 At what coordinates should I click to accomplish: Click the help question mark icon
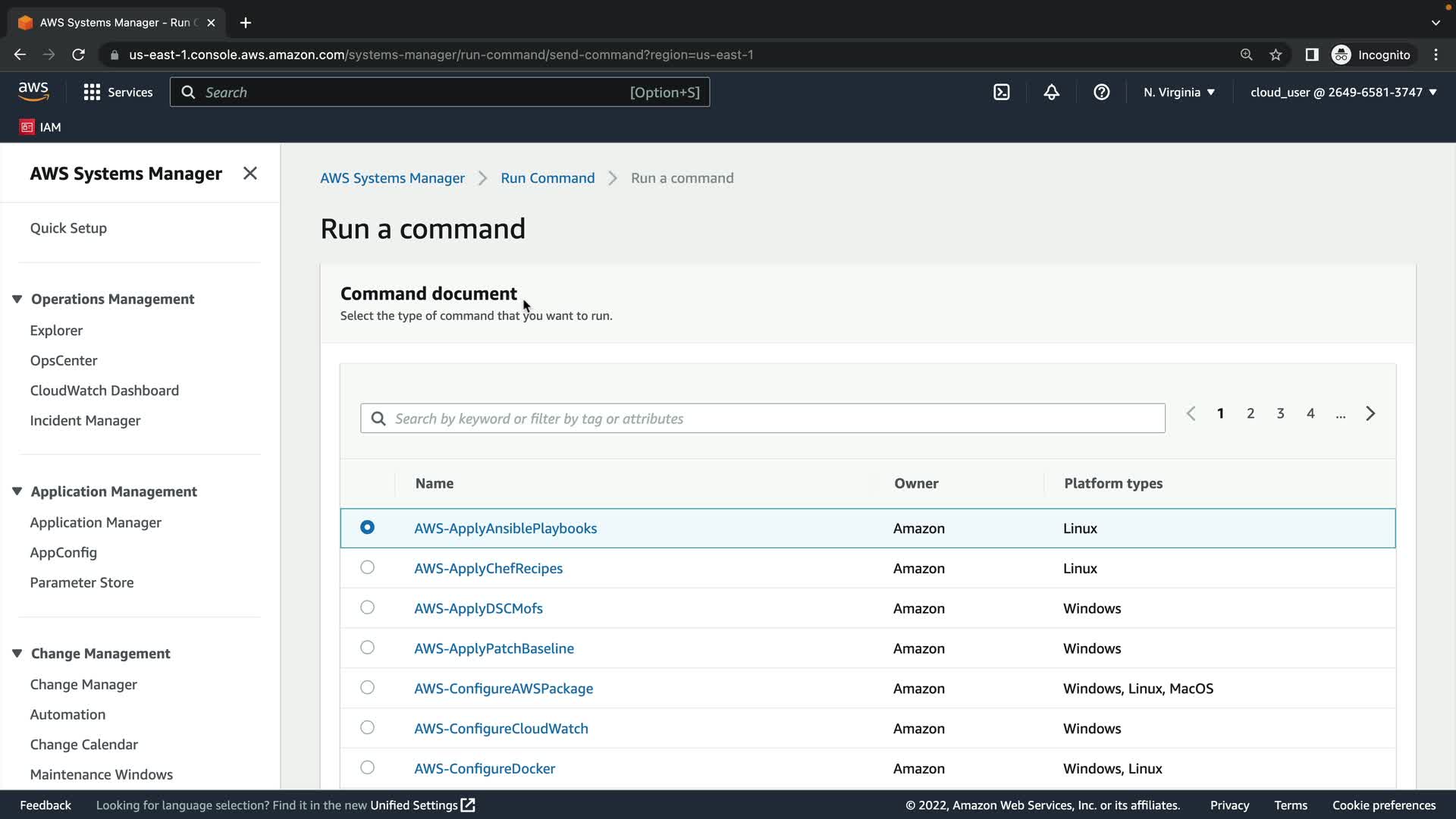pos(1101,92)
